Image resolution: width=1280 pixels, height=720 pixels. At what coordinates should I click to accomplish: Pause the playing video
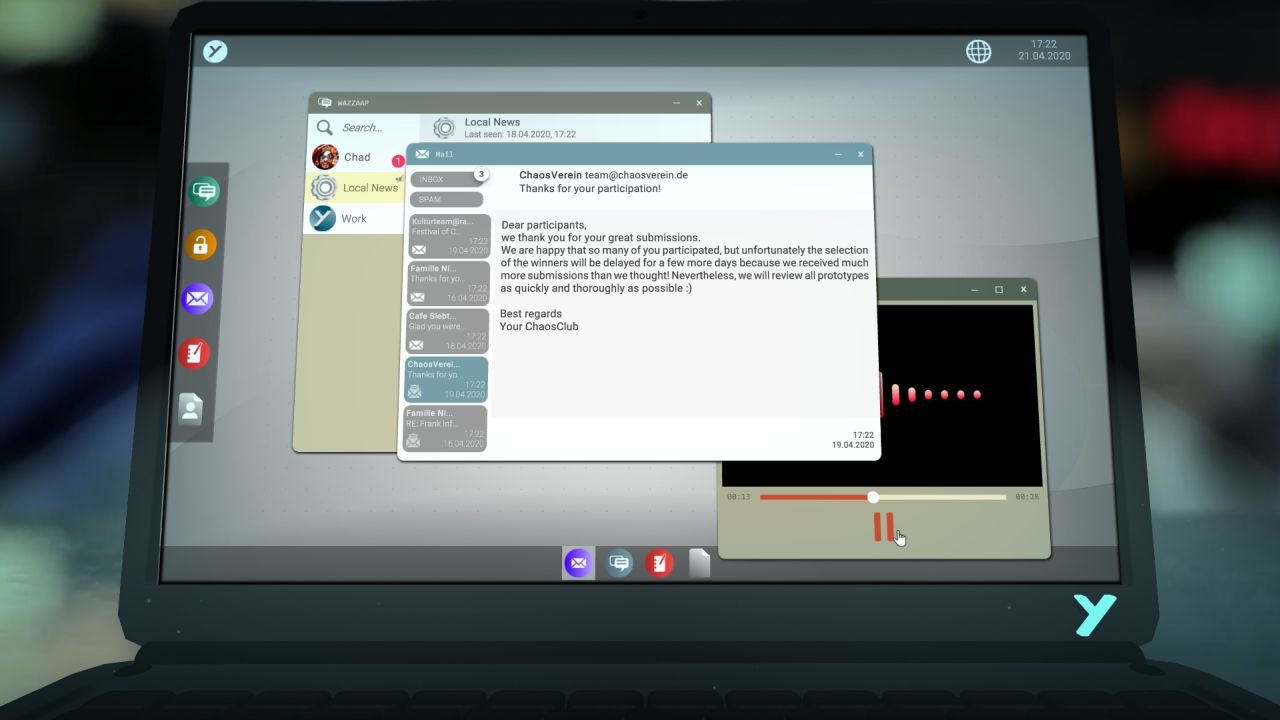coord(886,524)
